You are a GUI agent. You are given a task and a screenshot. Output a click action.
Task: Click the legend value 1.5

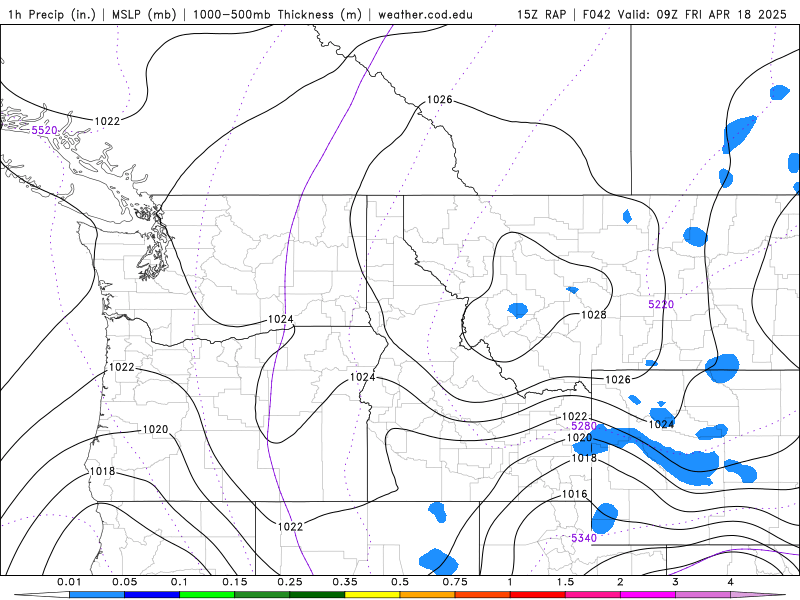click(x=565, y=582)
